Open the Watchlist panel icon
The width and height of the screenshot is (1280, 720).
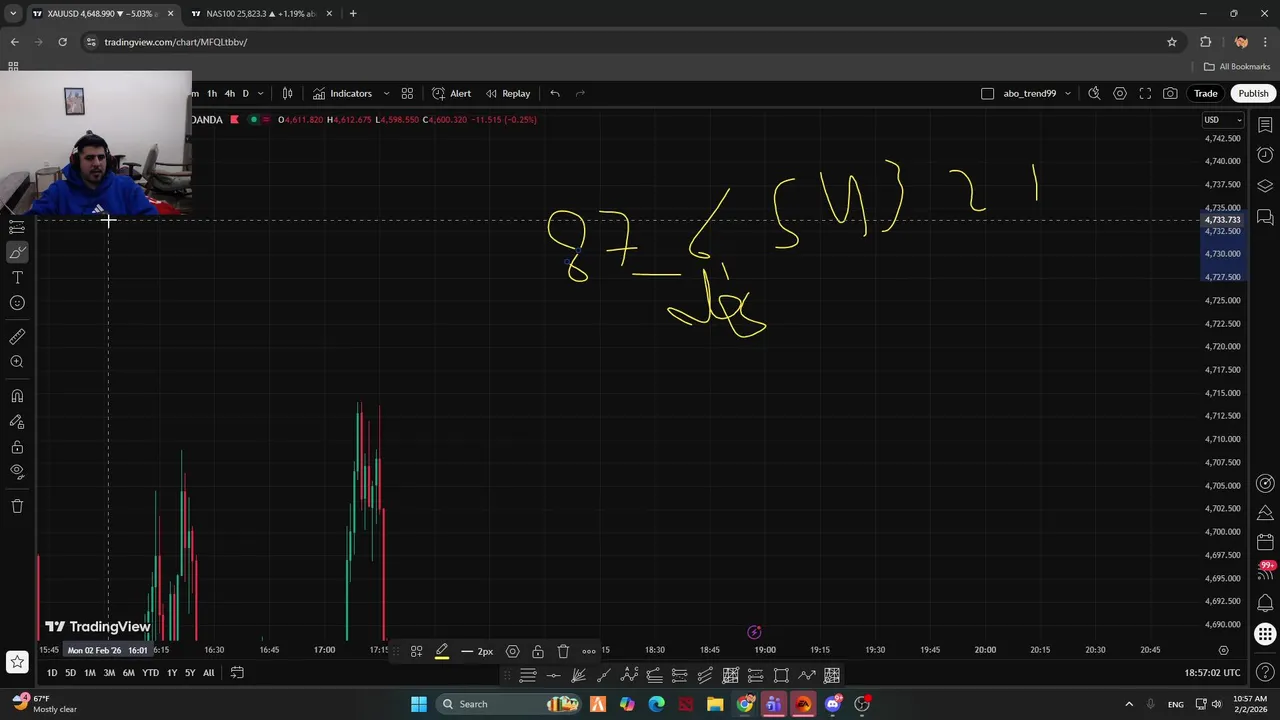1265,124
